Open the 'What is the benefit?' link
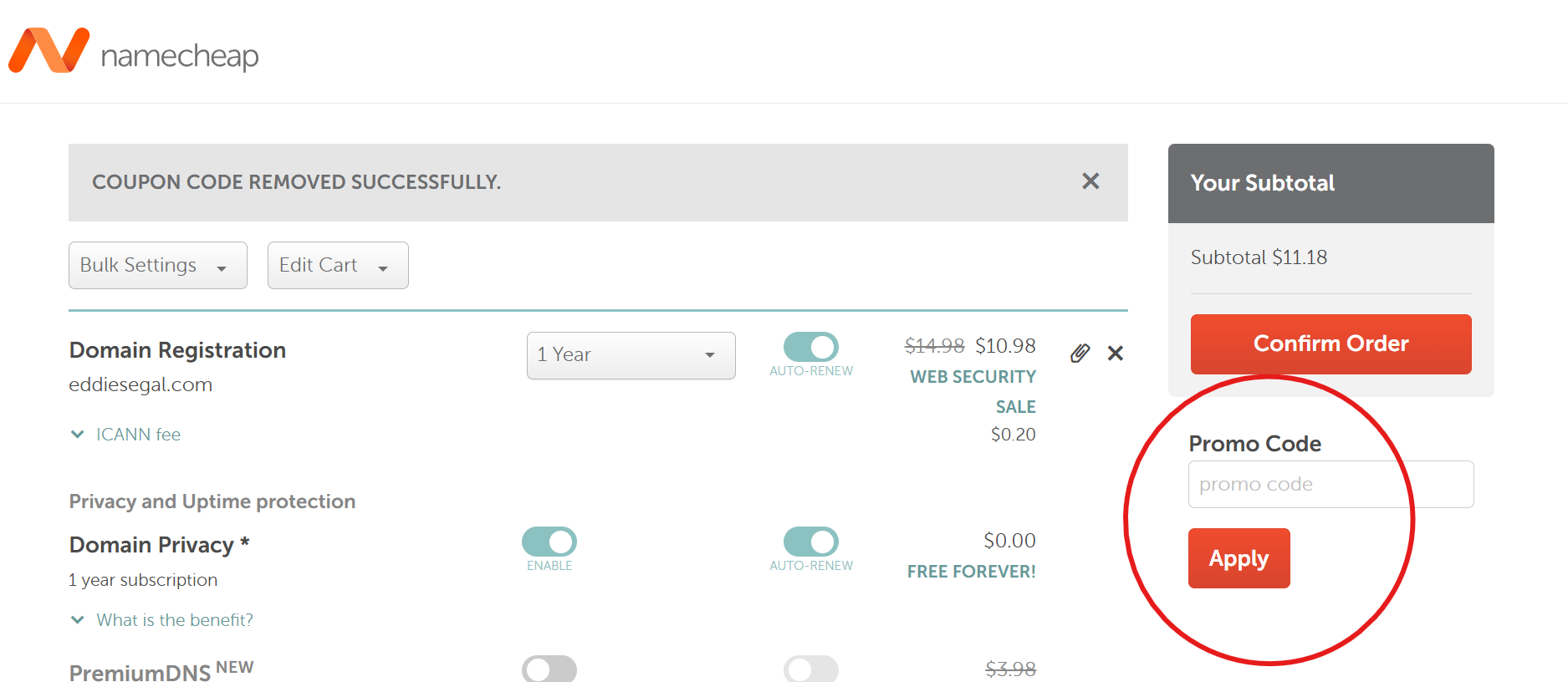Screen dimensions: 1568x682 point(174,620)
